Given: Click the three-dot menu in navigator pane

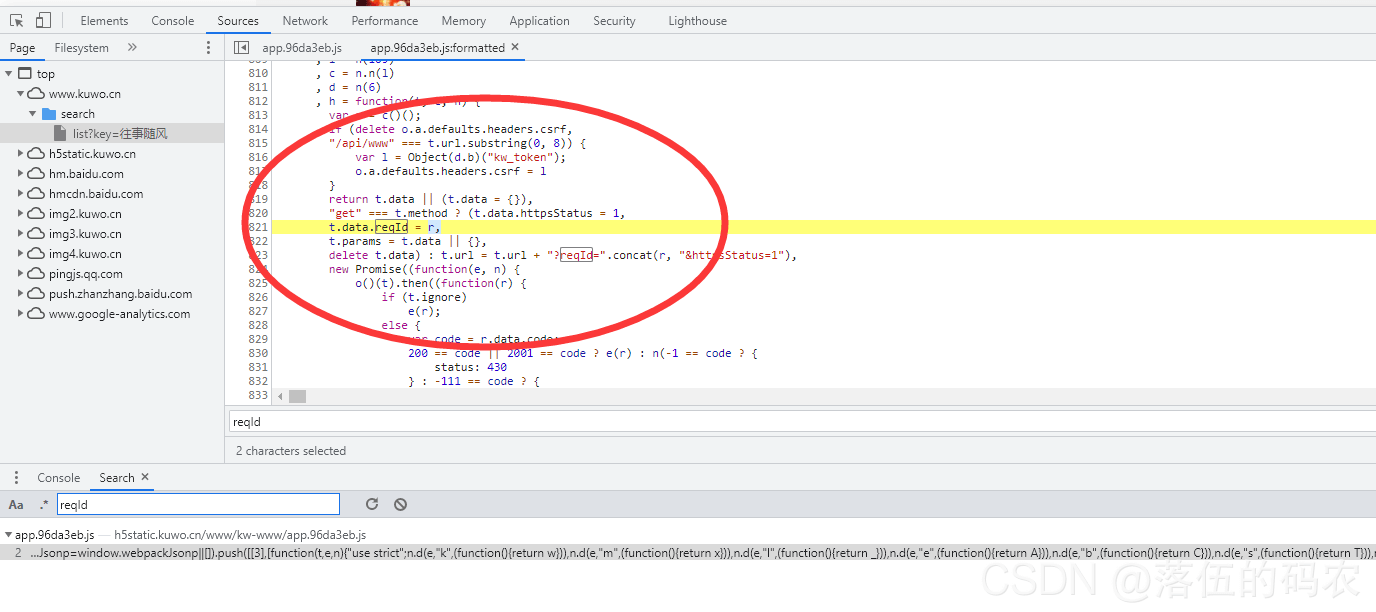Looking at the screenshot, I should point(208,47).
